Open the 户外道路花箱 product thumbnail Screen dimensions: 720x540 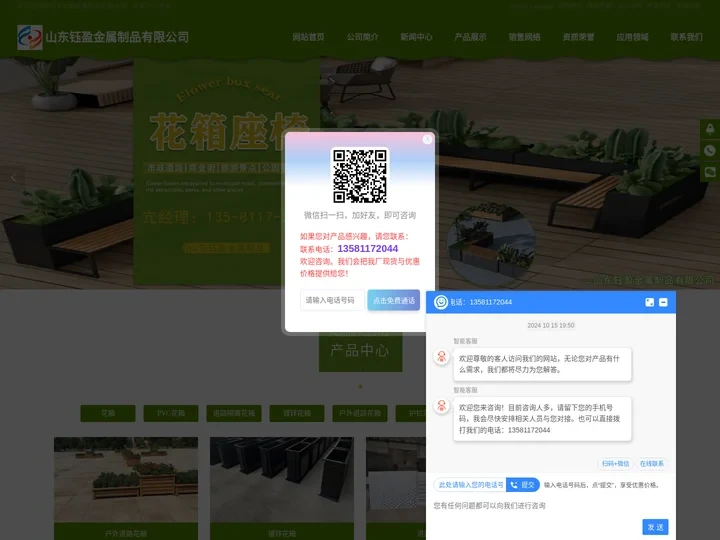(x=126, y=480)
